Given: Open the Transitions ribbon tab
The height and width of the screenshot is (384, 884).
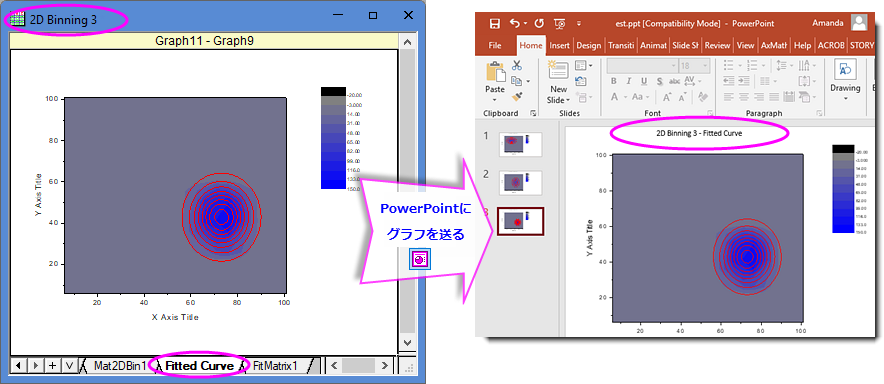Looking at the screenshot, I should pos(621,46).
